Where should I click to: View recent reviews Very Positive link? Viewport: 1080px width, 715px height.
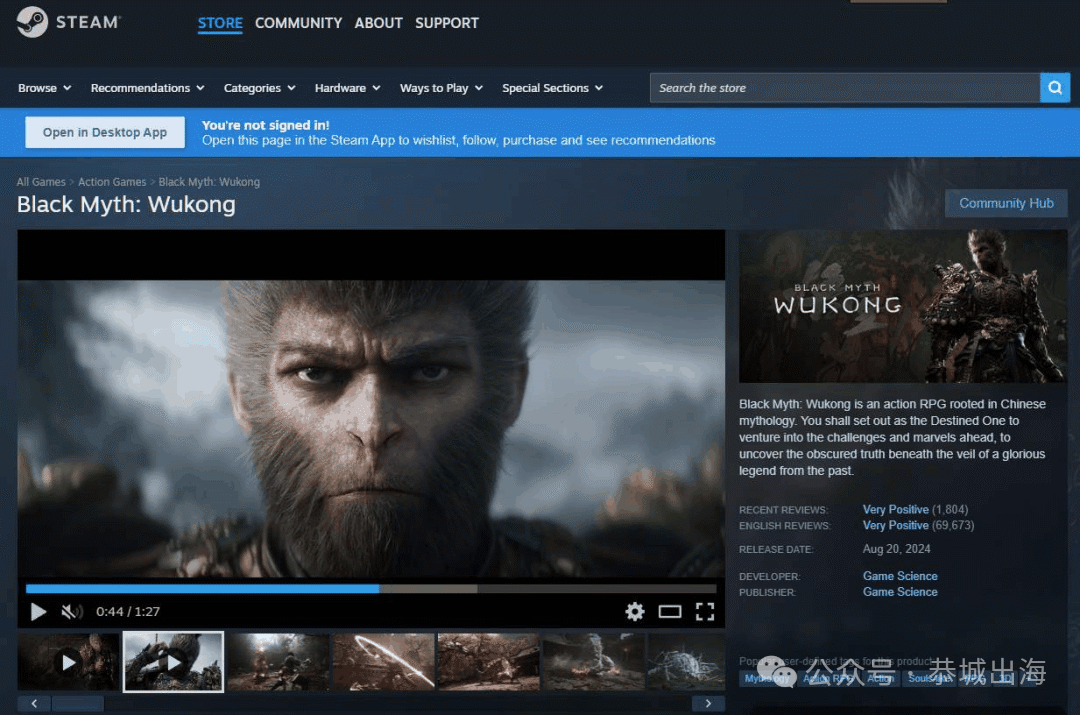(895, 510)
